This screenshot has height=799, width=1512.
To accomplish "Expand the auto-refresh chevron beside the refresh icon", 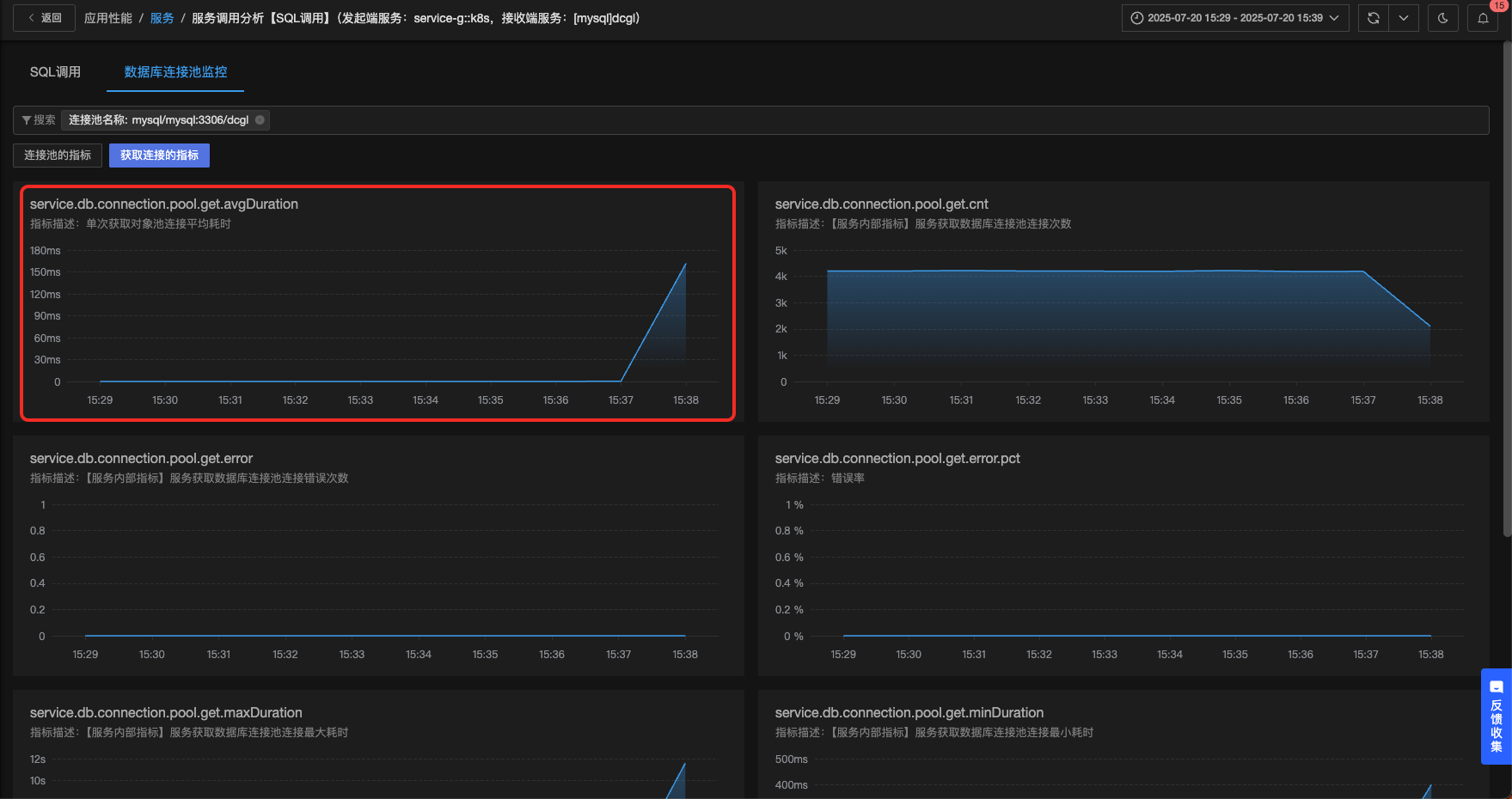I will point(1404,18).
